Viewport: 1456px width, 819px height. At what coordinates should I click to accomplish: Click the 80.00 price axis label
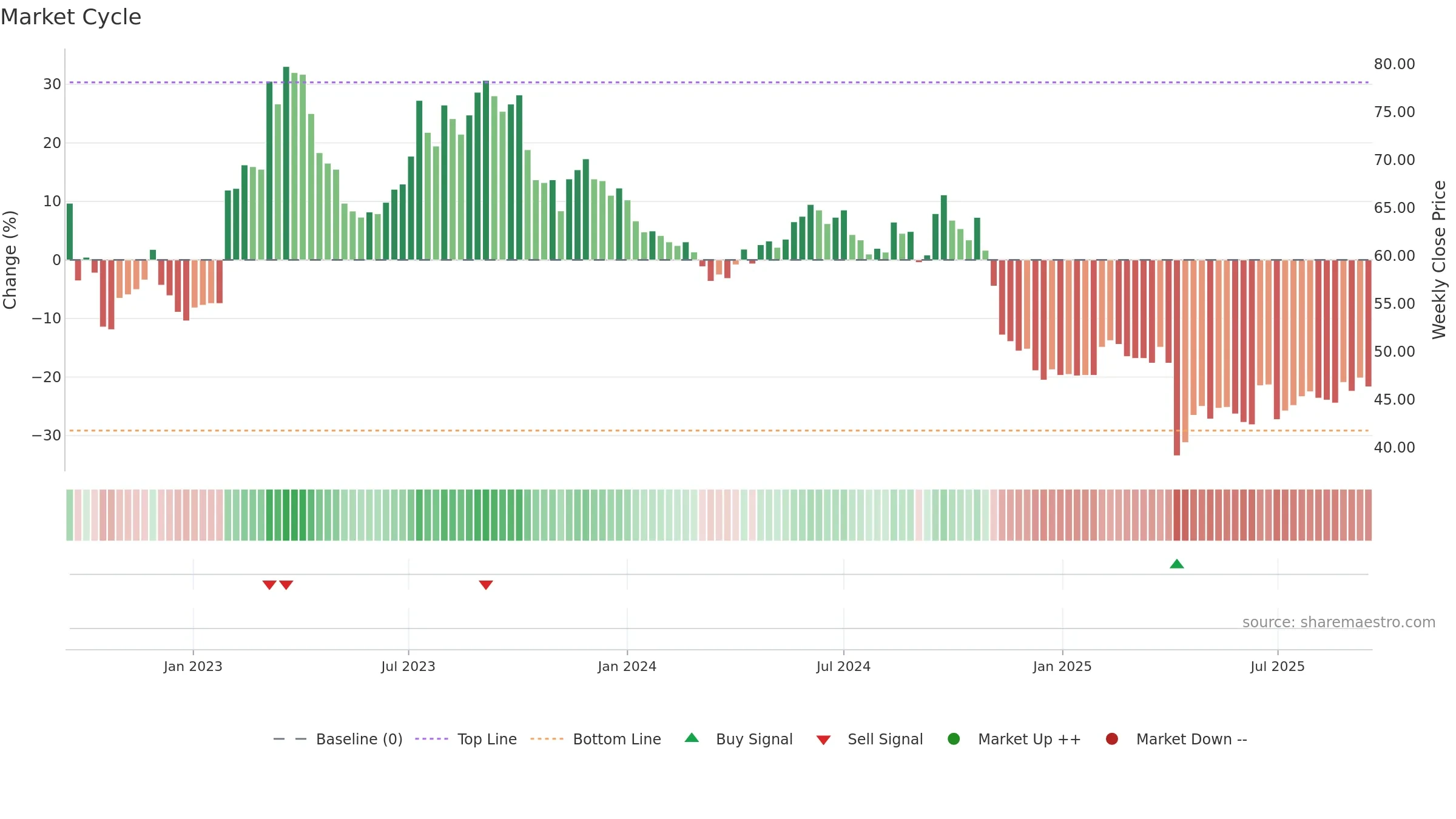coord(1394,64)
